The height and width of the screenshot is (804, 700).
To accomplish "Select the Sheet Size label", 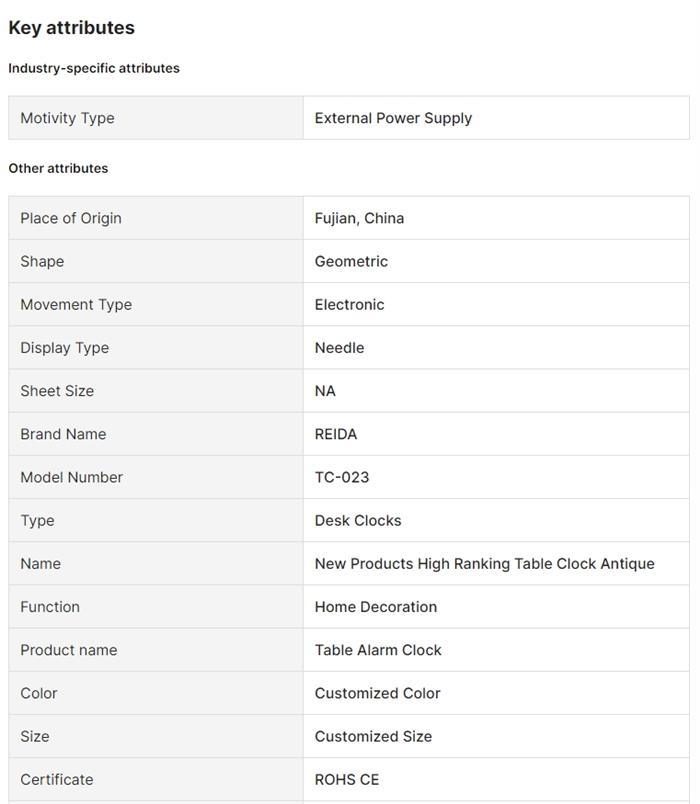I will (x=57, y=391).
